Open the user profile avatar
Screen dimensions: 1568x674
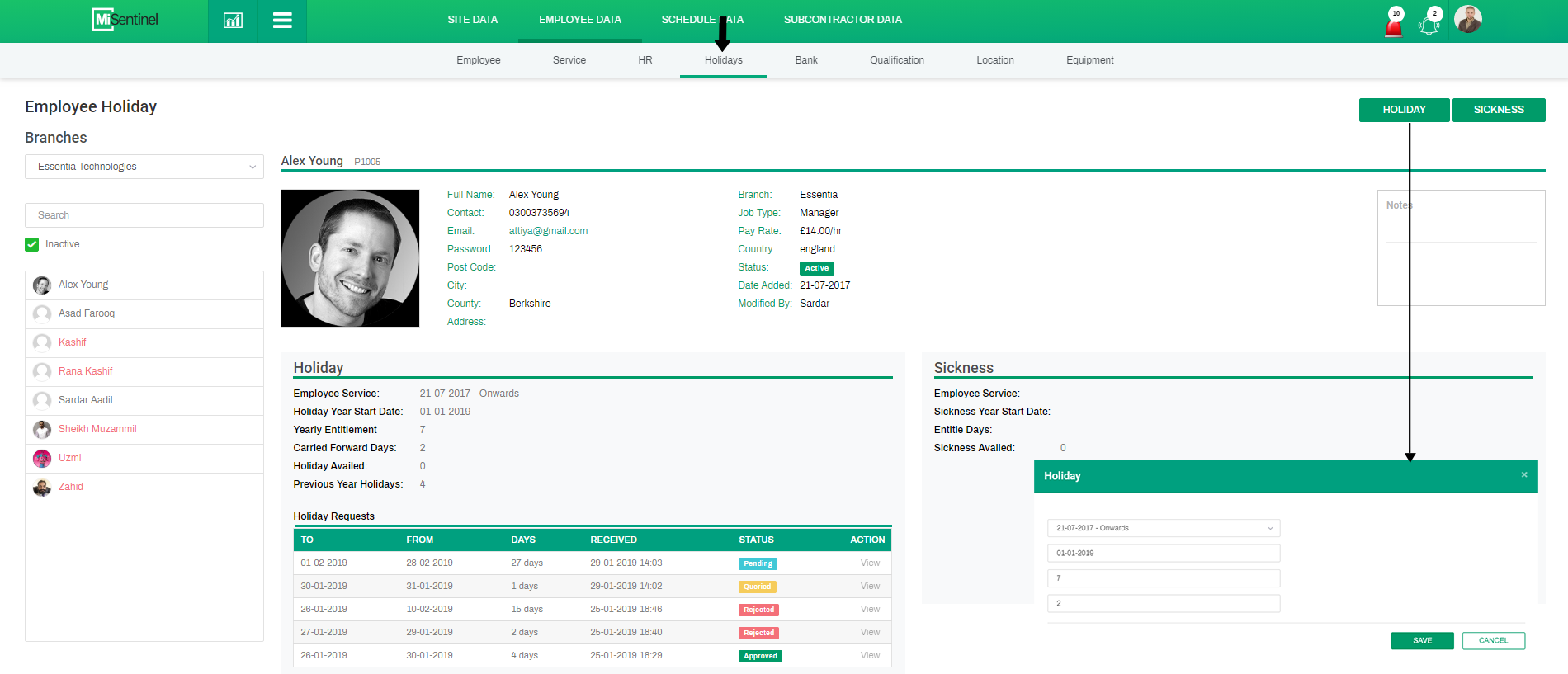click(x=1468, y=19)
